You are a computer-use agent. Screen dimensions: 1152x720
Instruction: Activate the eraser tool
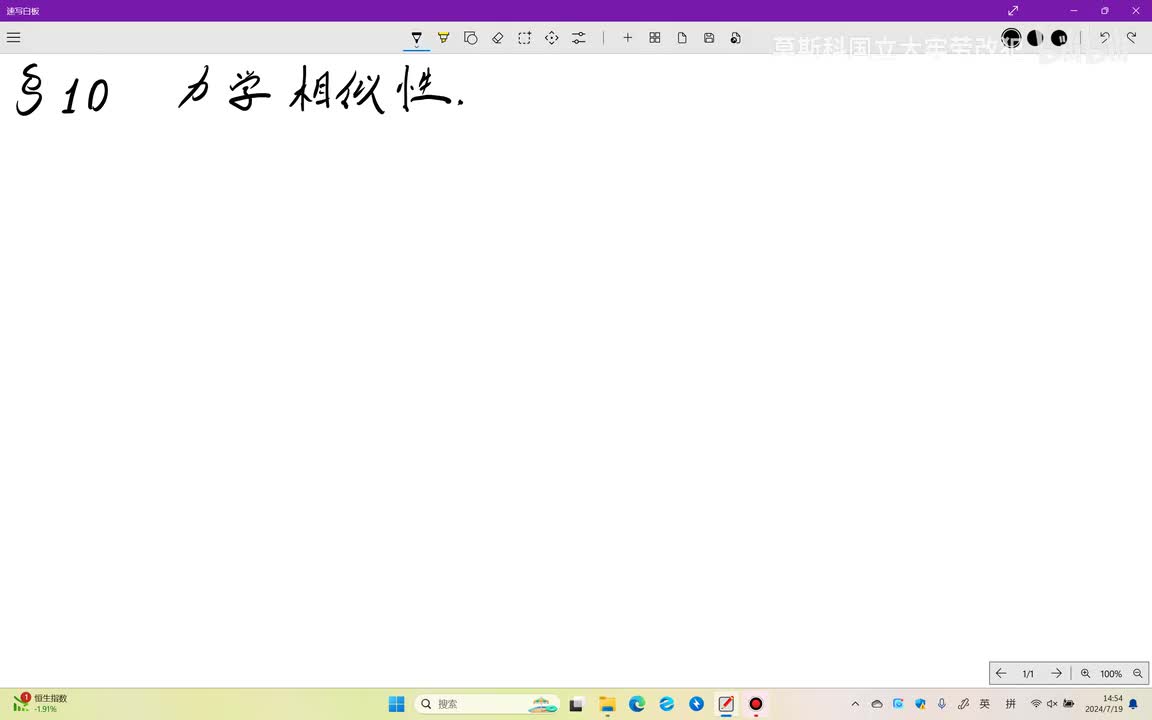pyautogui.click(x=497, y=37)
